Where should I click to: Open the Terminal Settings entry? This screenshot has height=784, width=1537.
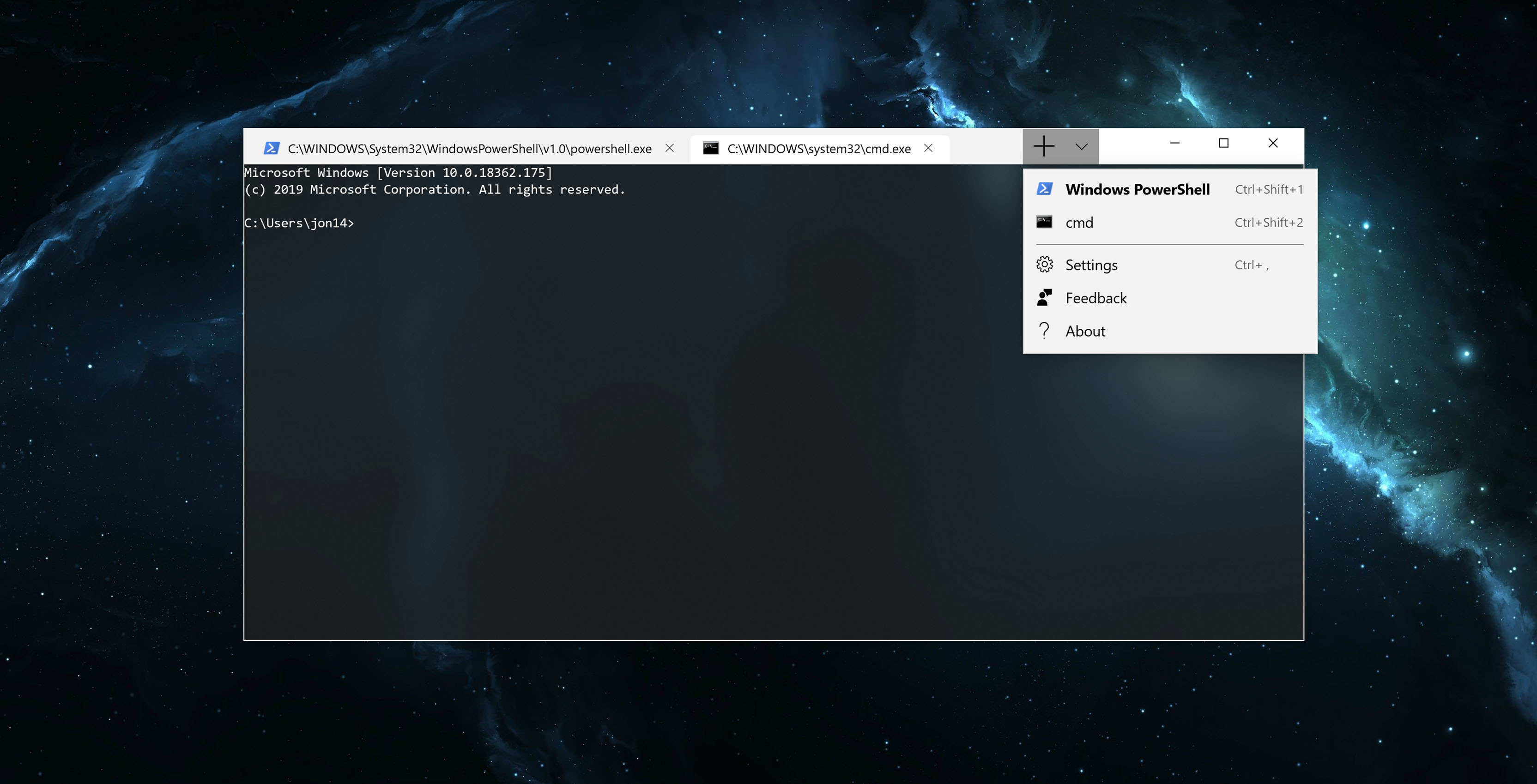coord(1091,264)
